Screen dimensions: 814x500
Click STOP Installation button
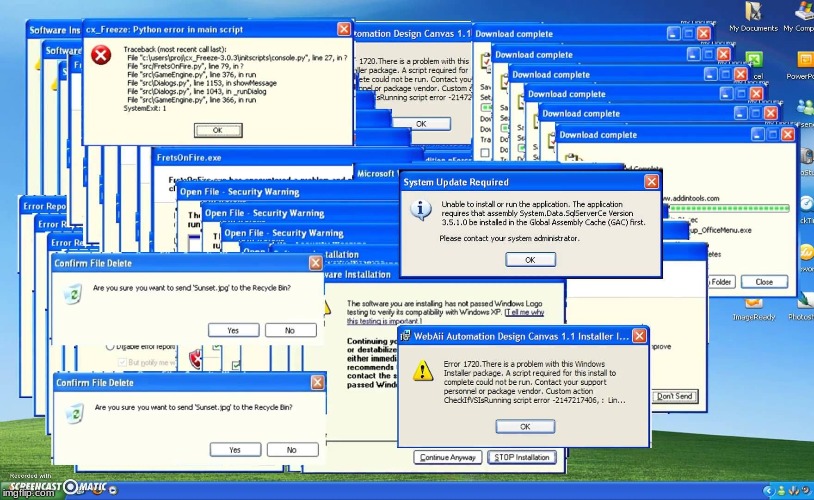coord(522,457)
